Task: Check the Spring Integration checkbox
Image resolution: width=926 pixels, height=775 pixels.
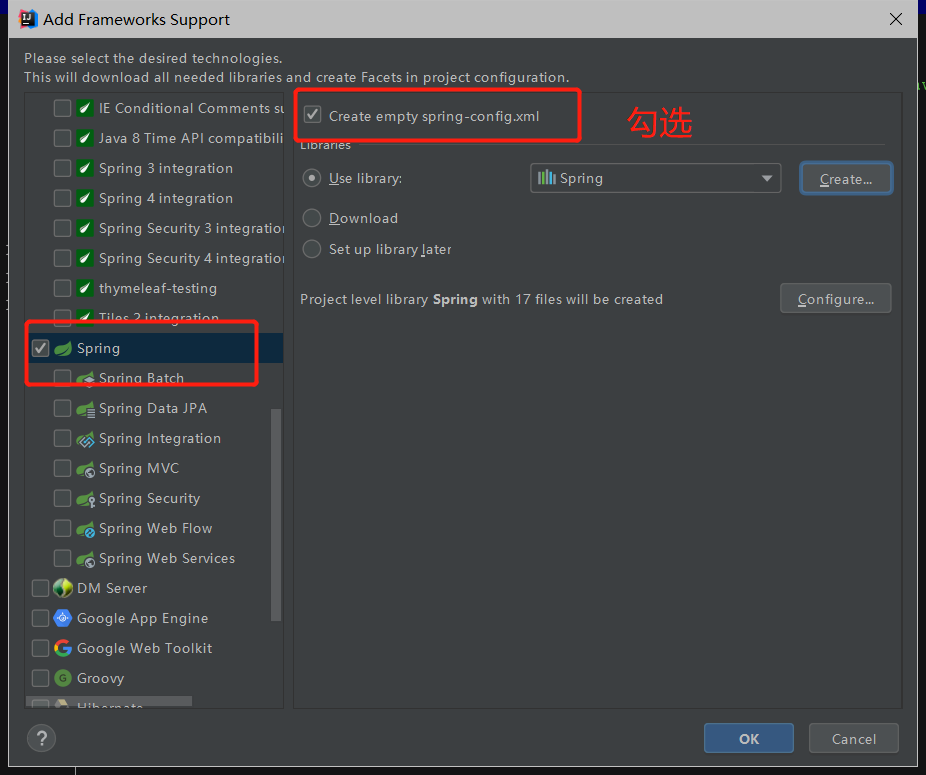Action: click(62, 438)
